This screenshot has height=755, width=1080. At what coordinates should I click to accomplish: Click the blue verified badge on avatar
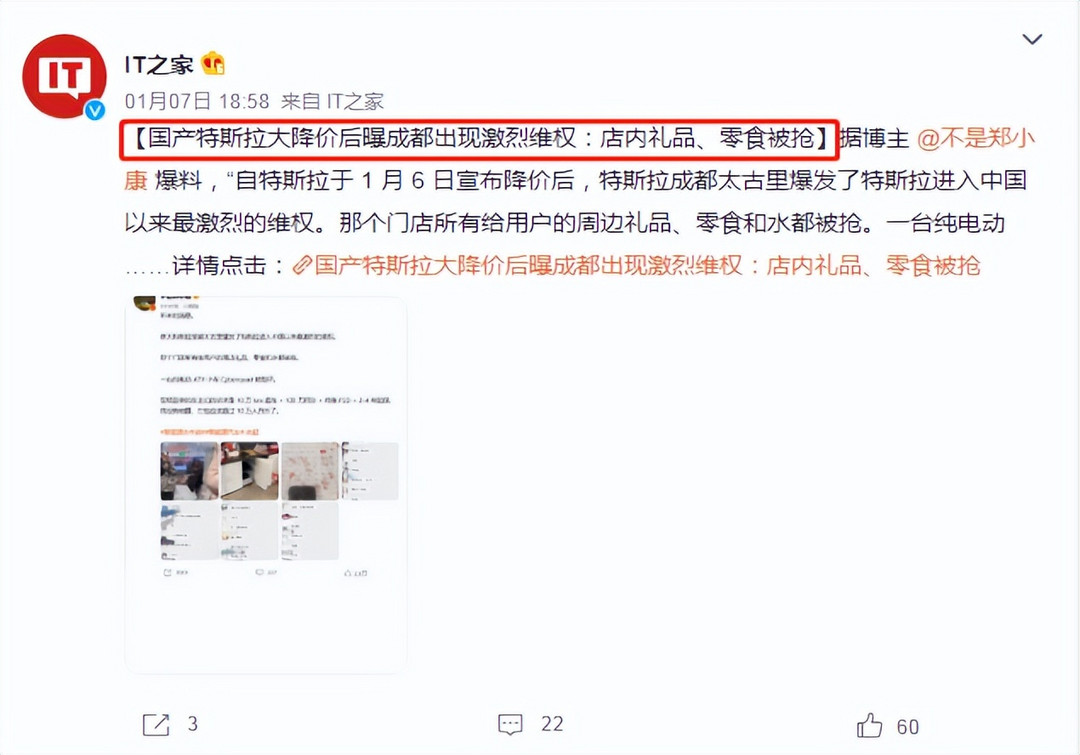95,110
